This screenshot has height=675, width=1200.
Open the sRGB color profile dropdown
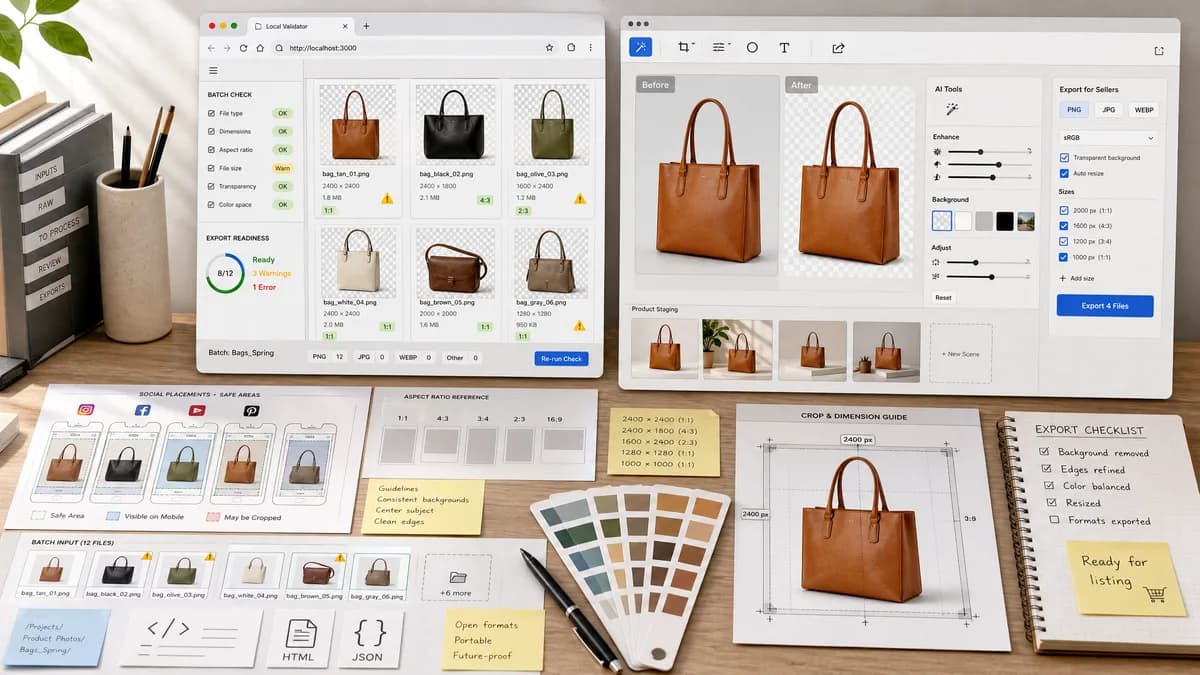(x=1108, y=137)
